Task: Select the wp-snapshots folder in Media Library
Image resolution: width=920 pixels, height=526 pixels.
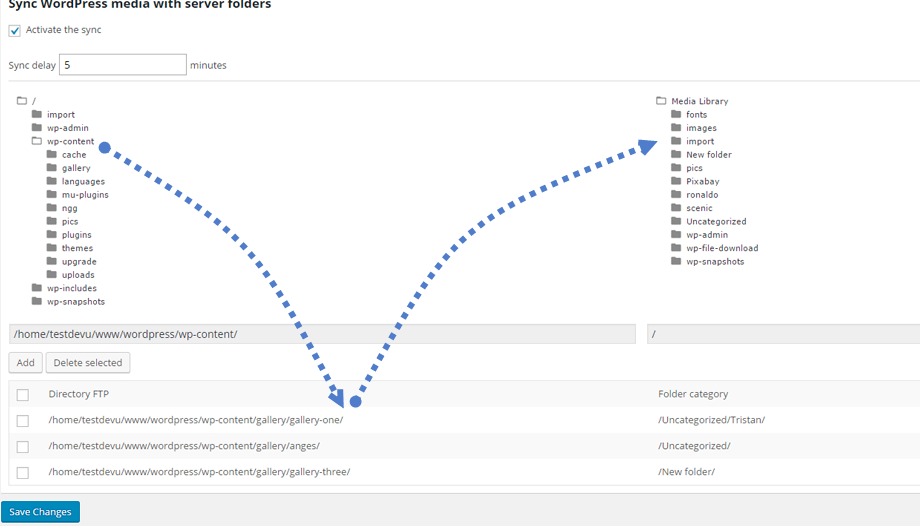Action: (715, 262)
